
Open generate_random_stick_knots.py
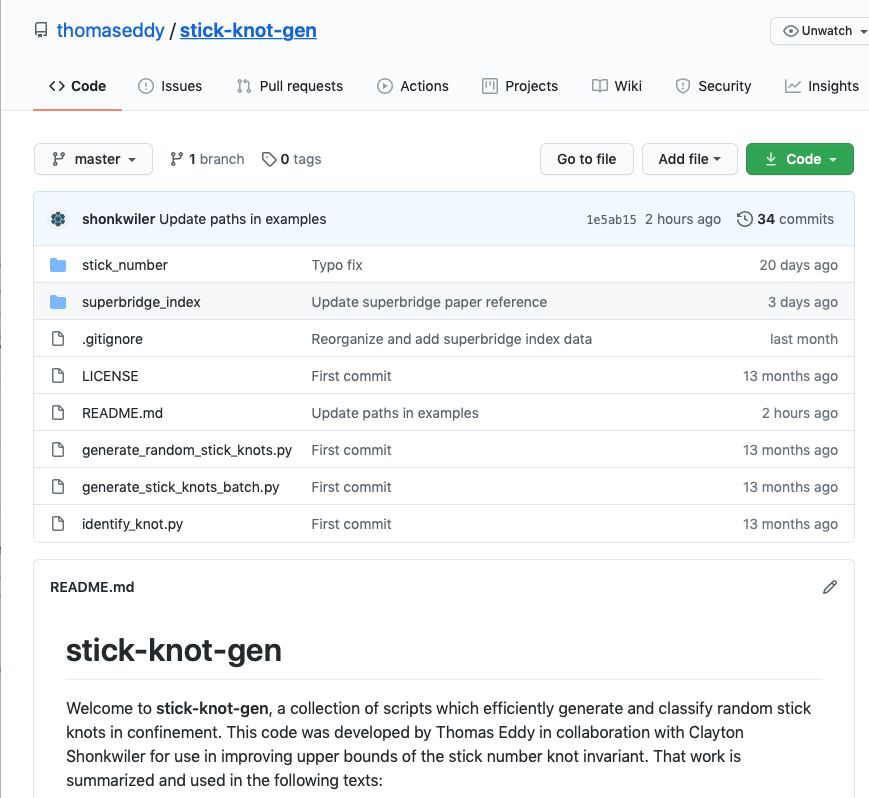click(187, 450)
